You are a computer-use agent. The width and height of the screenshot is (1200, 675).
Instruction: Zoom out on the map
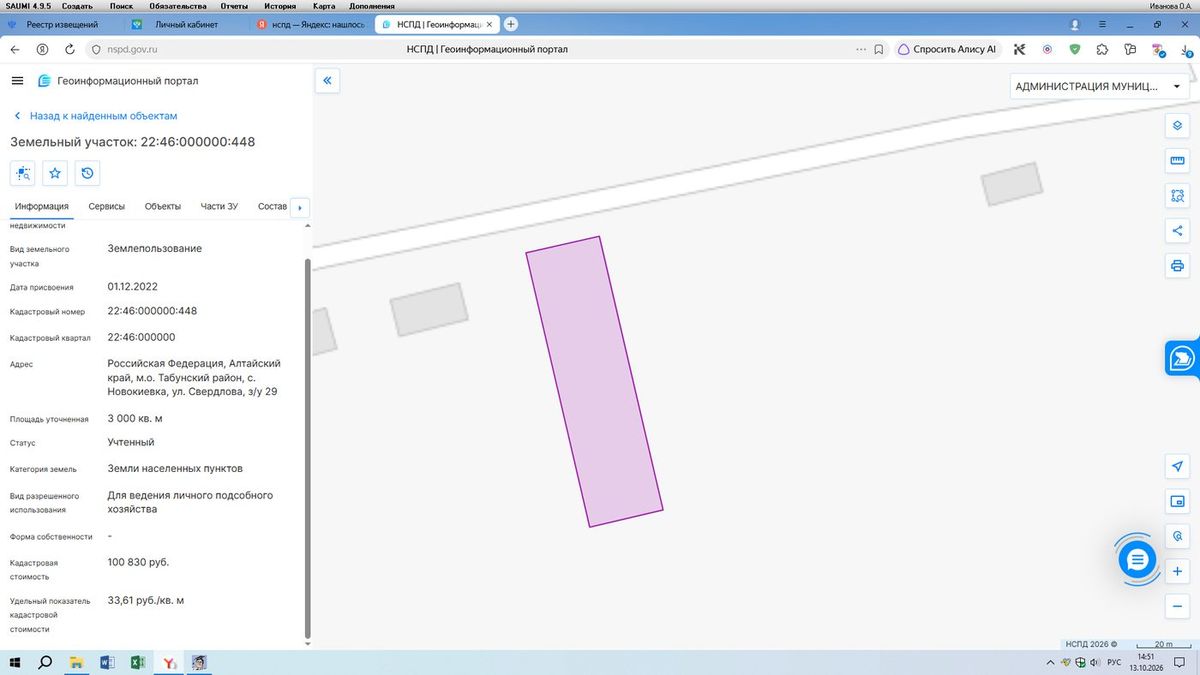(x=1177, y=606)
